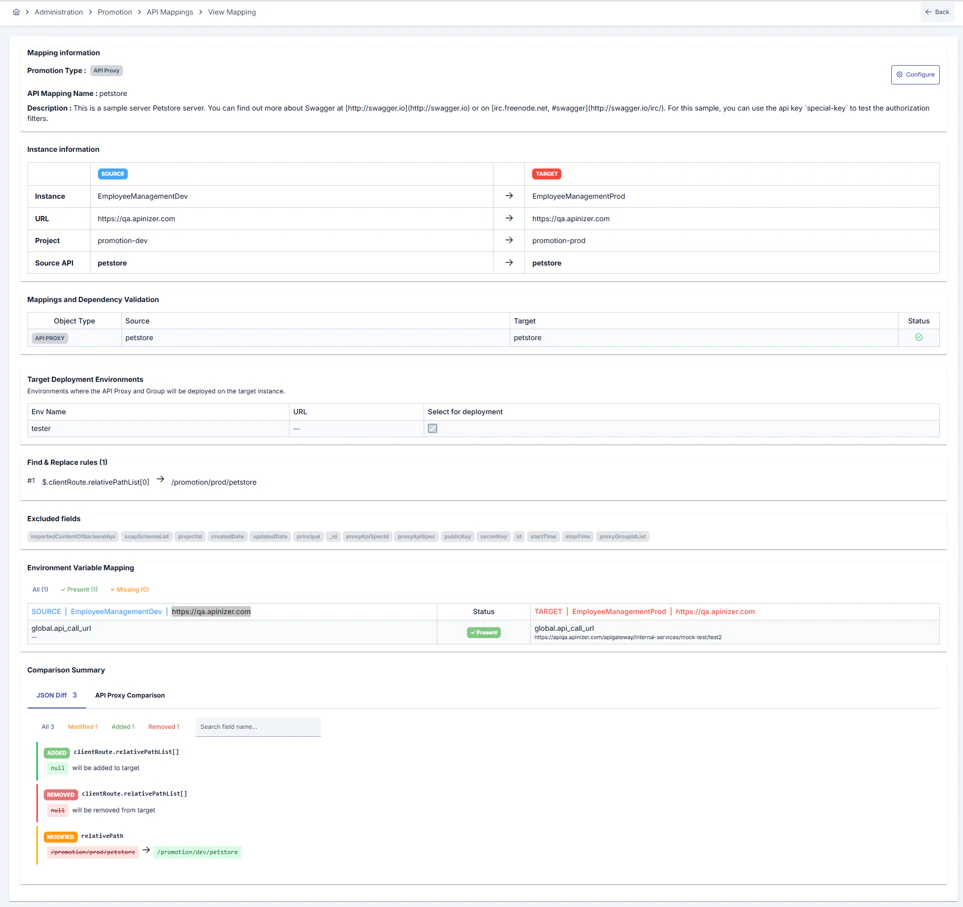Click importedContentOfBackendApi excluded field chip
The image size is (963, 907).
73,537
